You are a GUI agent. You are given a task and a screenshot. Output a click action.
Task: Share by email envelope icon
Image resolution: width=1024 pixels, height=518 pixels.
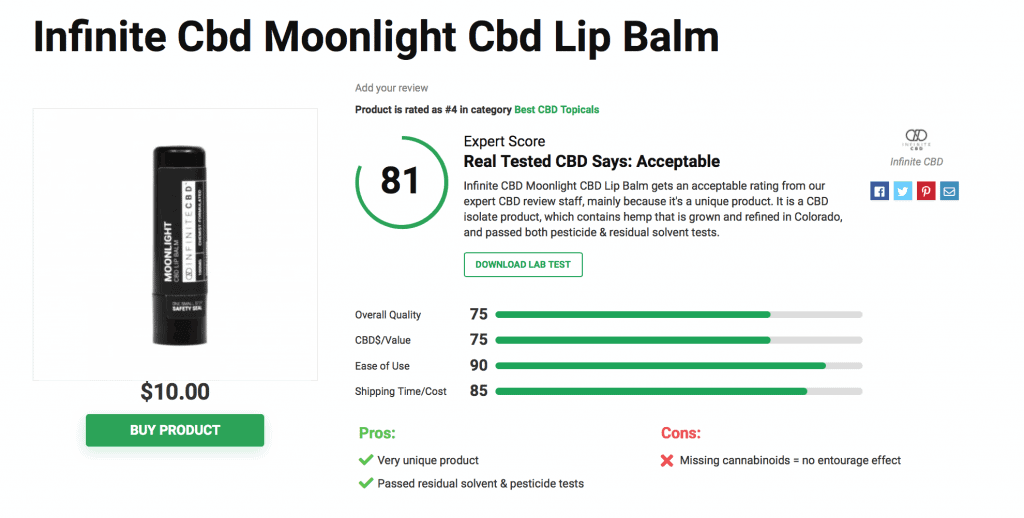(x=950, y=191)
